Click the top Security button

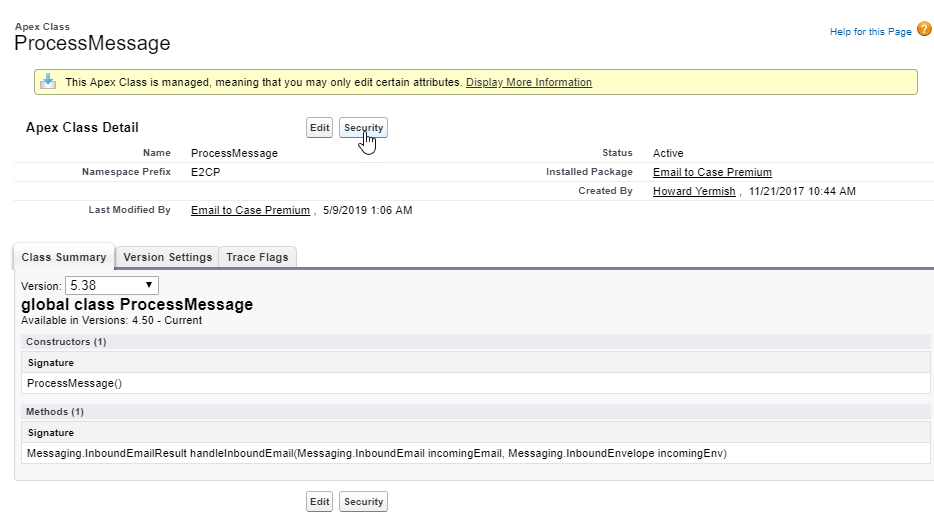[x=363, y=127]
